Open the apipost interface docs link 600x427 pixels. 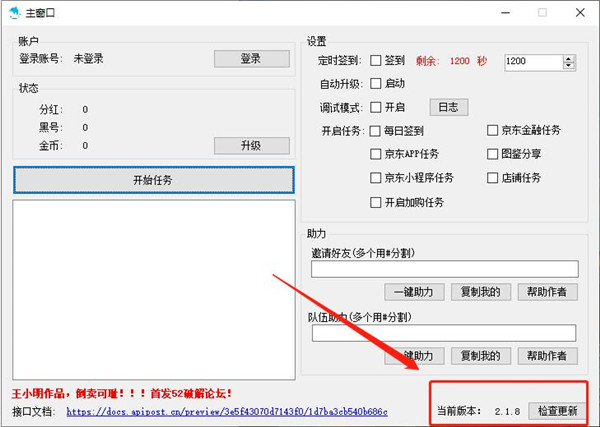coord(225,412)
